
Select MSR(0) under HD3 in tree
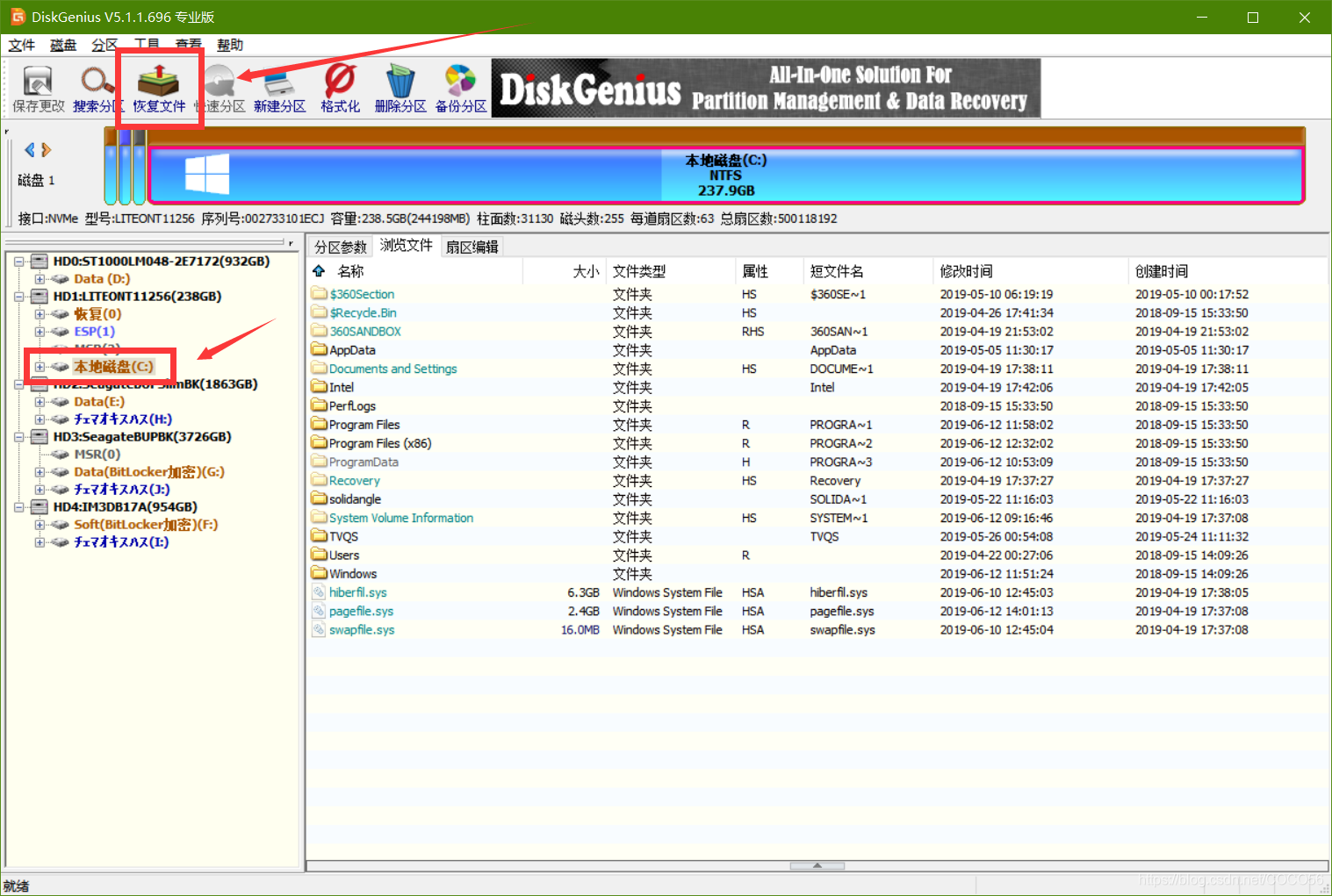(x=97, y=454)
